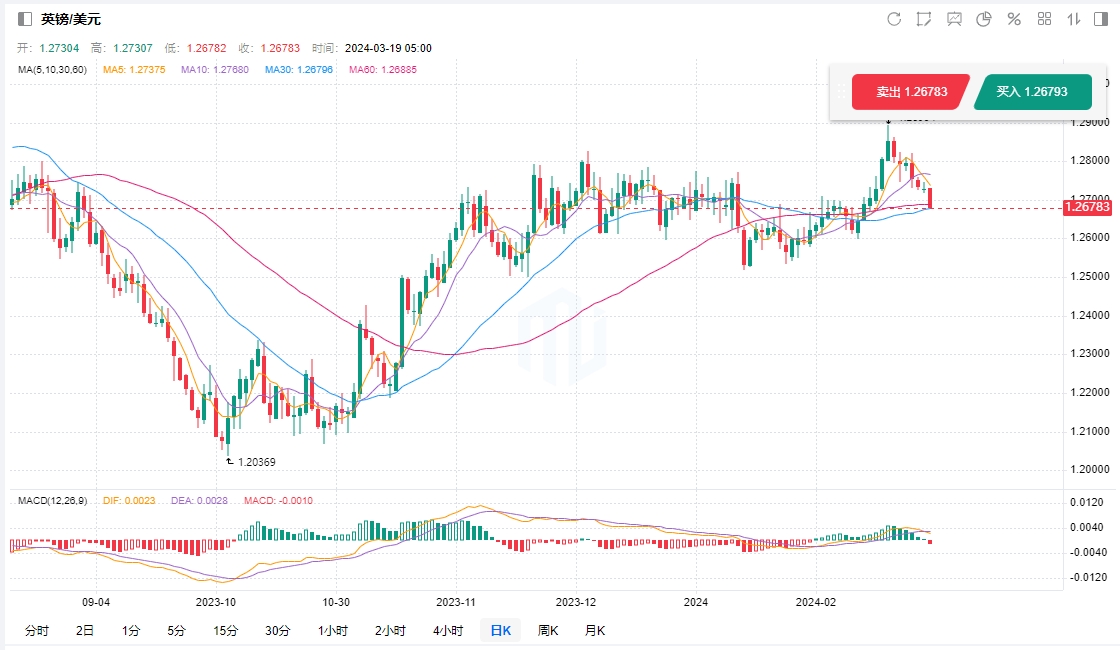Toggle the percent scale icon
This screenshot has height=650, width=1120.
click(x=1014, y=19)
